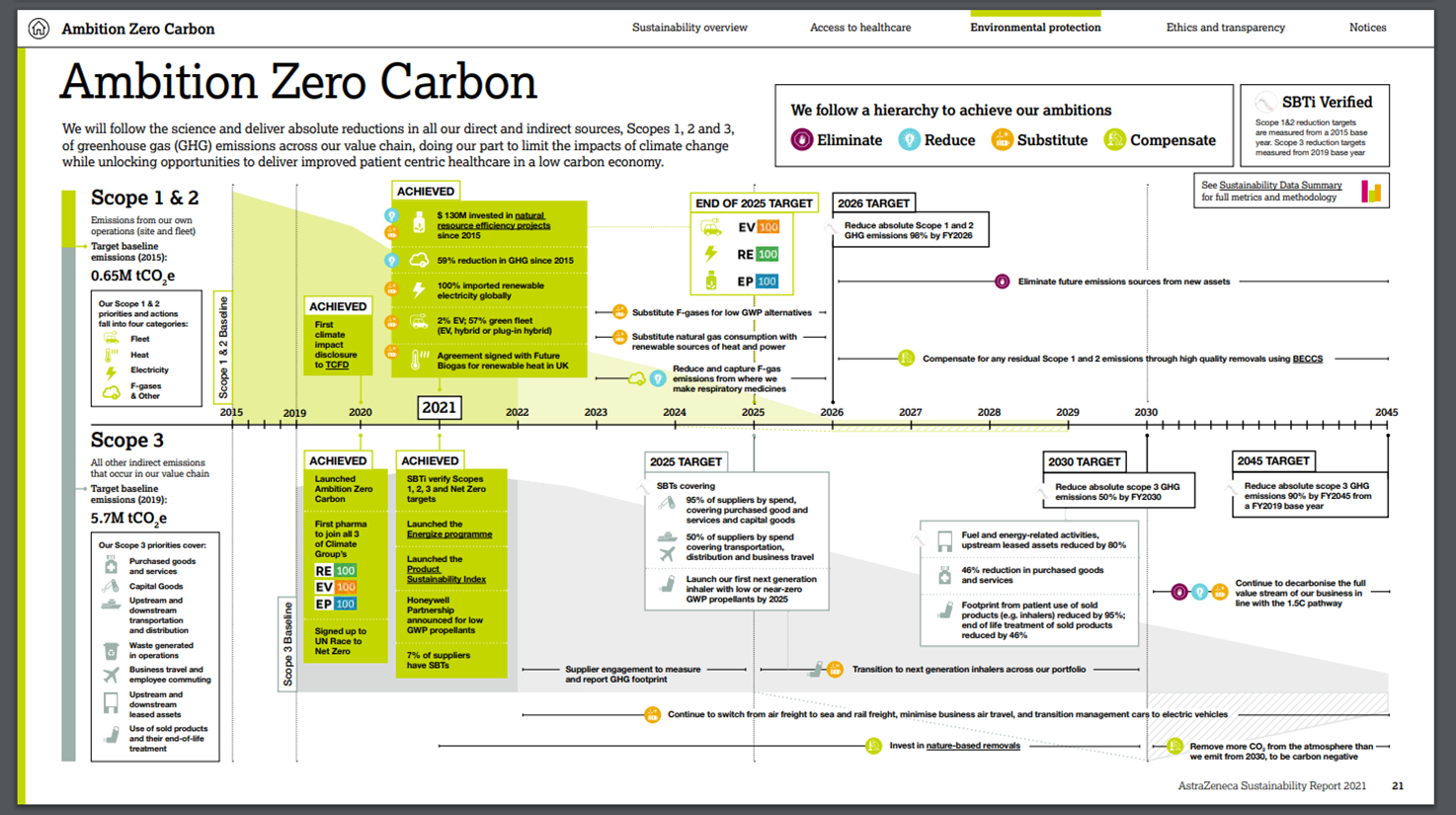
Task: Click the EV 100 electric car icon
Action: (x=709, y=225)
